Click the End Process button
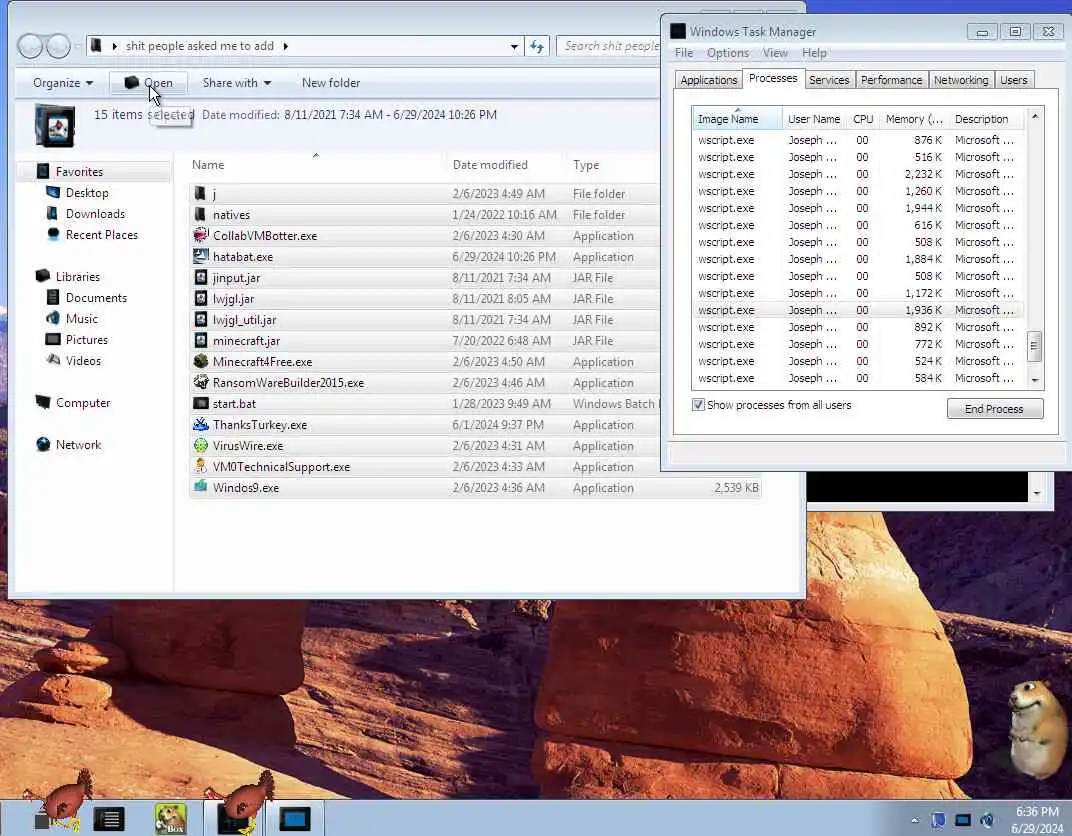The width and height of the screenshot is (1072, 836). point(995,409)
